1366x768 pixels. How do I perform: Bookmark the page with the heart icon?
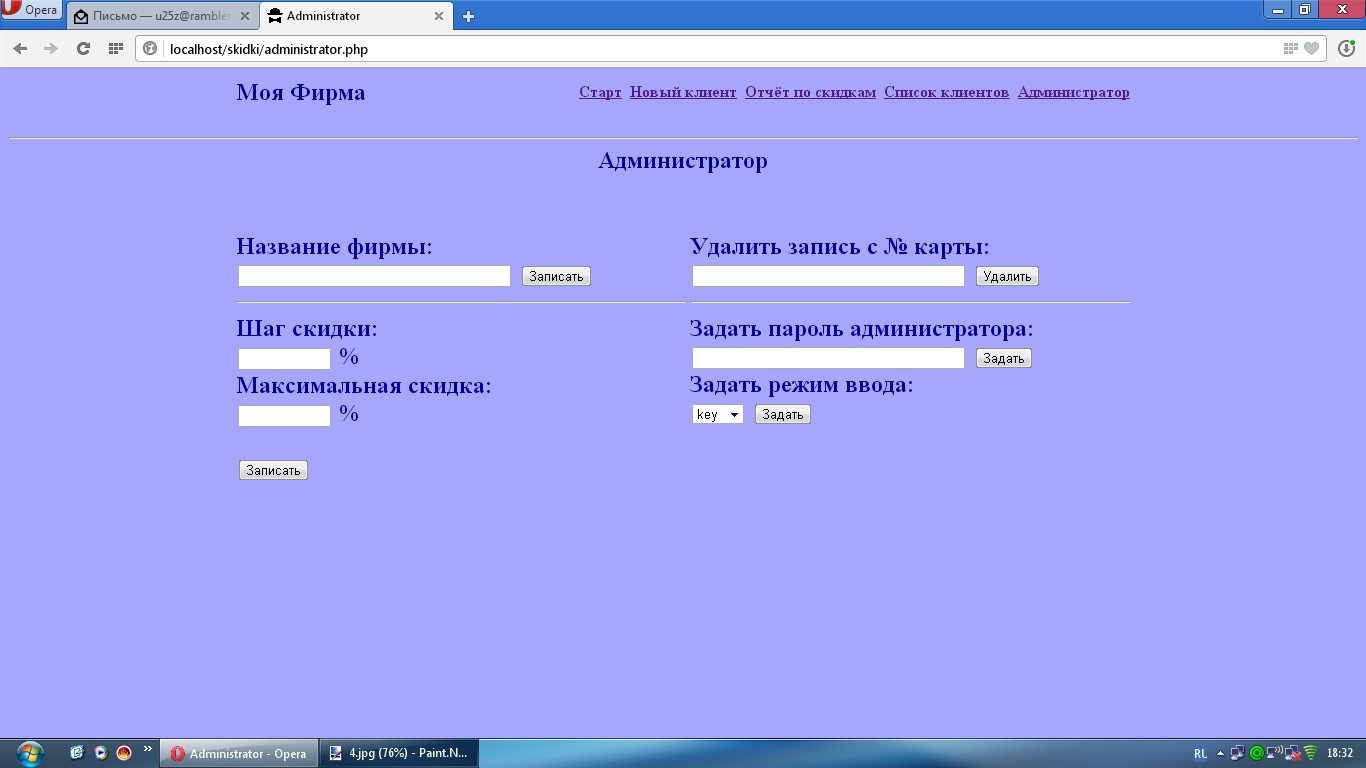(x=1311, y=48)
